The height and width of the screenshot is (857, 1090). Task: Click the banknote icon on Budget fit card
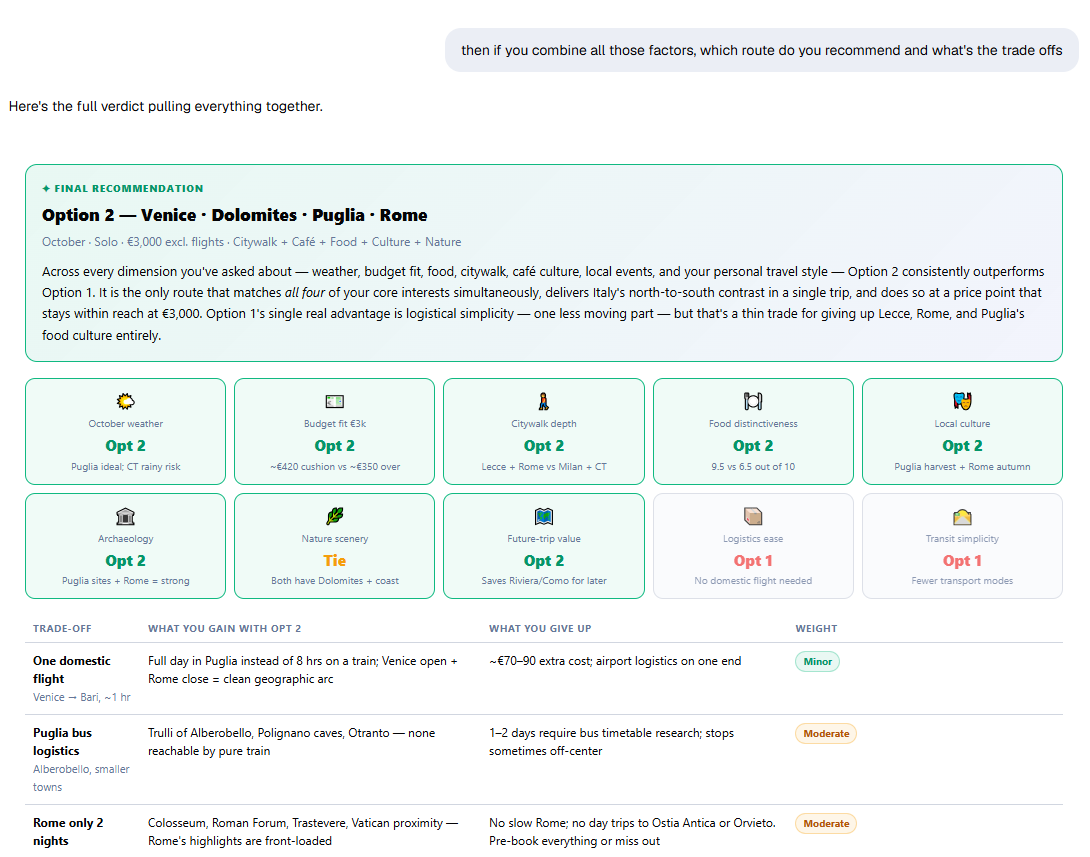coord(334,401)
